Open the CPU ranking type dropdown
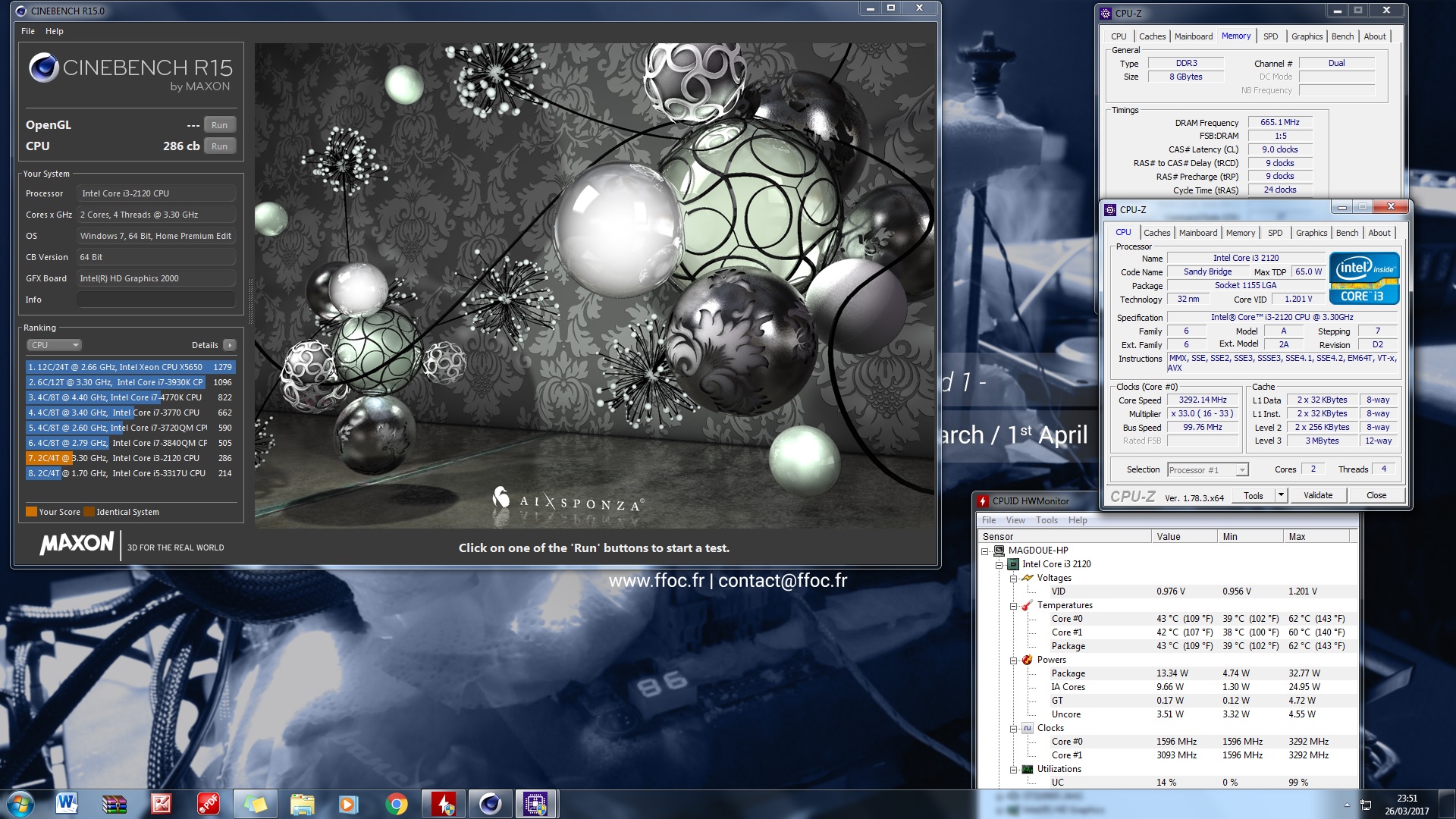Viewport: 1456px width, 819px height. coord(54,345)
